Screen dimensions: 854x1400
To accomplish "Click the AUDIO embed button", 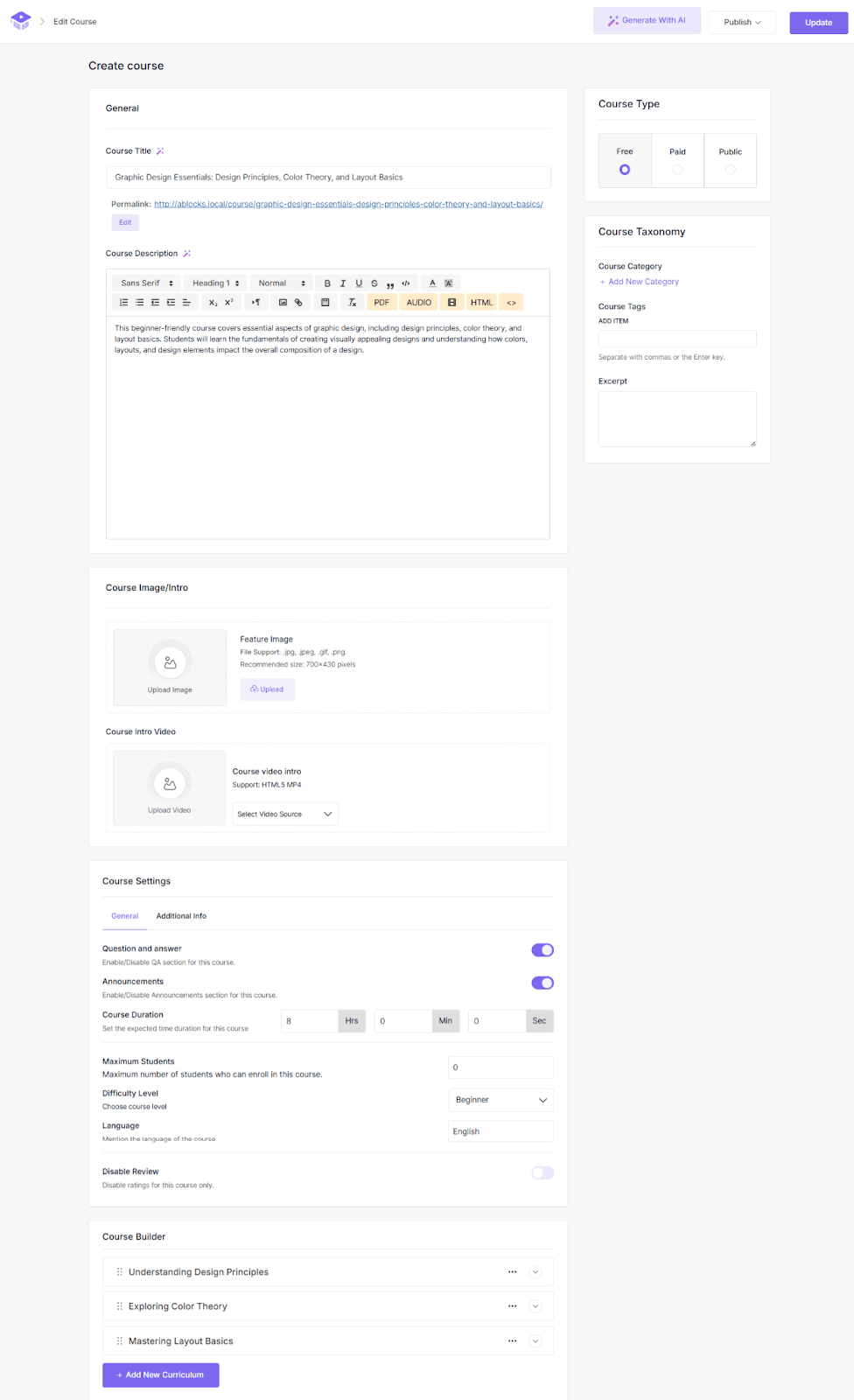I will click(419, 303).
